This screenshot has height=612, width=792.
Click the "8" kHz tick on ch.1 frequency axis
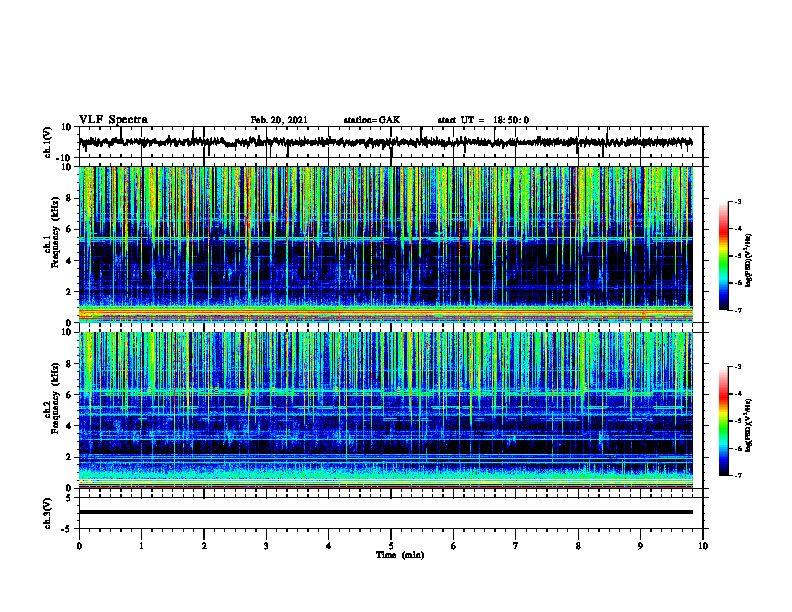tap(70, 198)
